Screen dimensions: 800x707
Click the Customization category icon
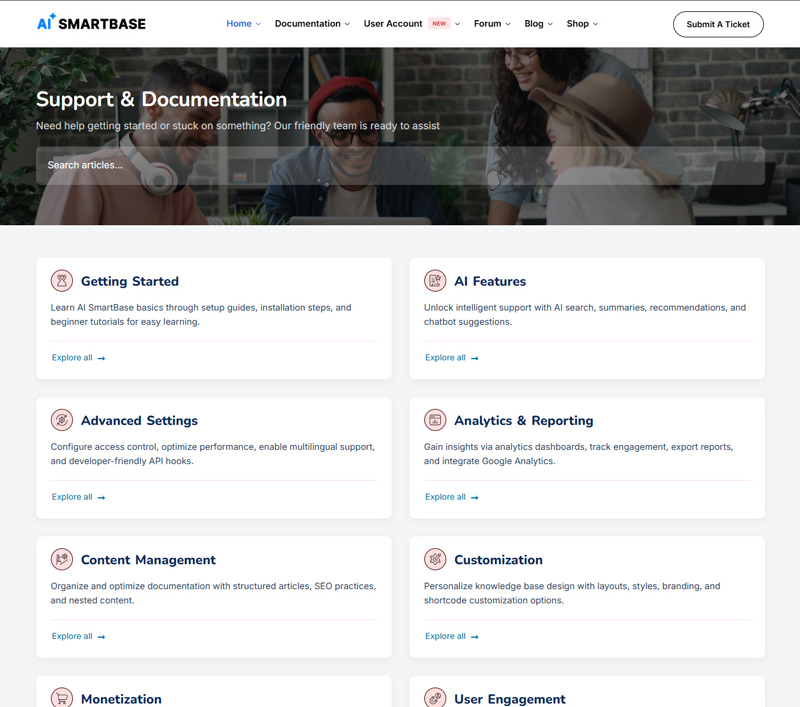pyautogui.click(x=435, y=559)
